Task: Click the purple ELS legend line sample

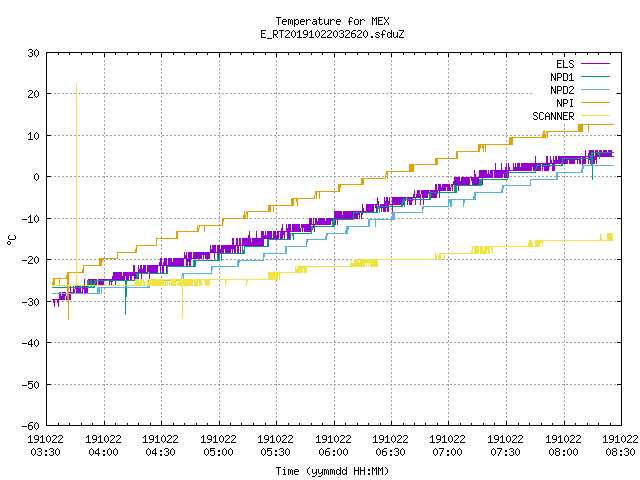Action: pyautogui.click(x=596, y=64)
